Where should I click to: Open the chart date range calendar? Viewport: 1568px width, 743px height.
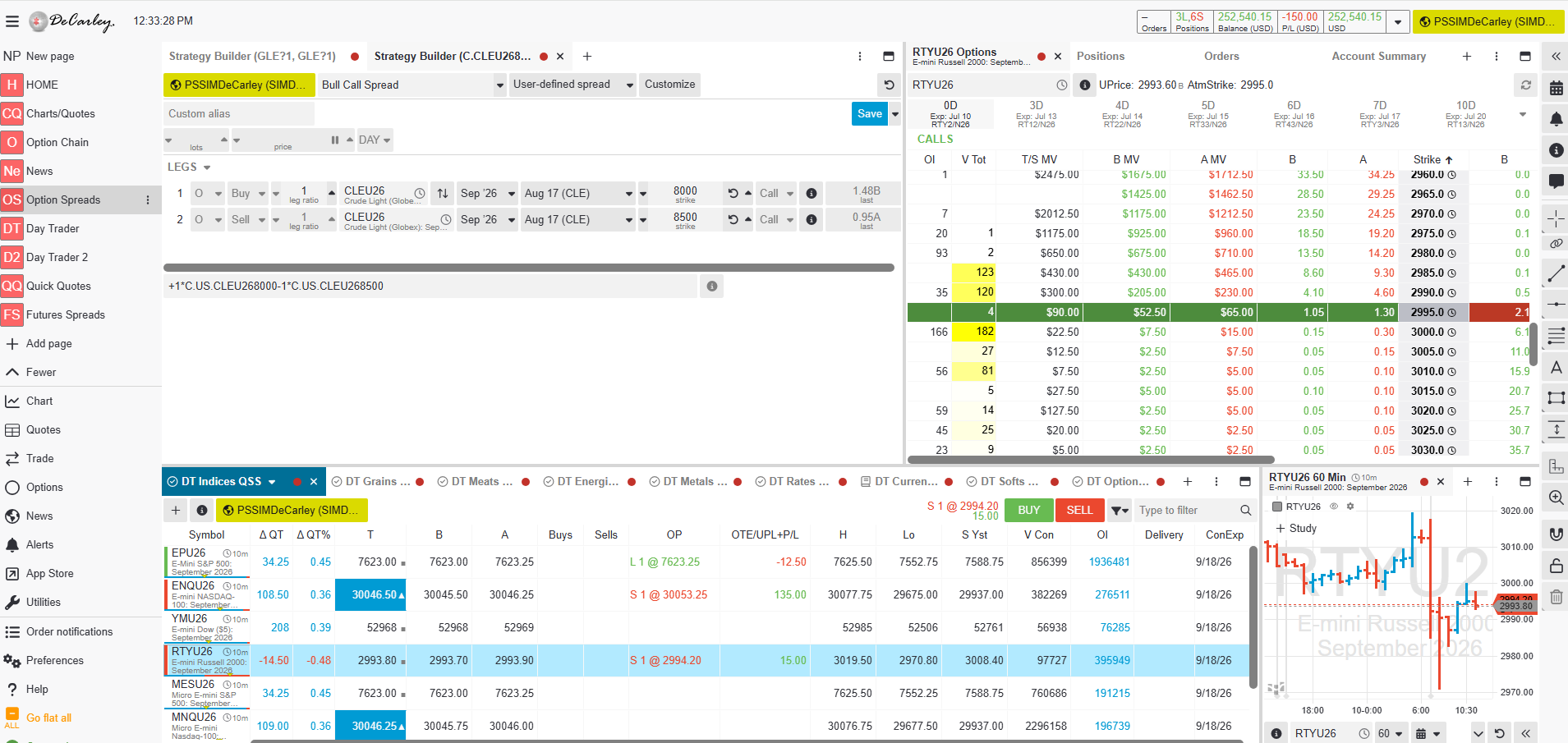[x=1428, y=733]
